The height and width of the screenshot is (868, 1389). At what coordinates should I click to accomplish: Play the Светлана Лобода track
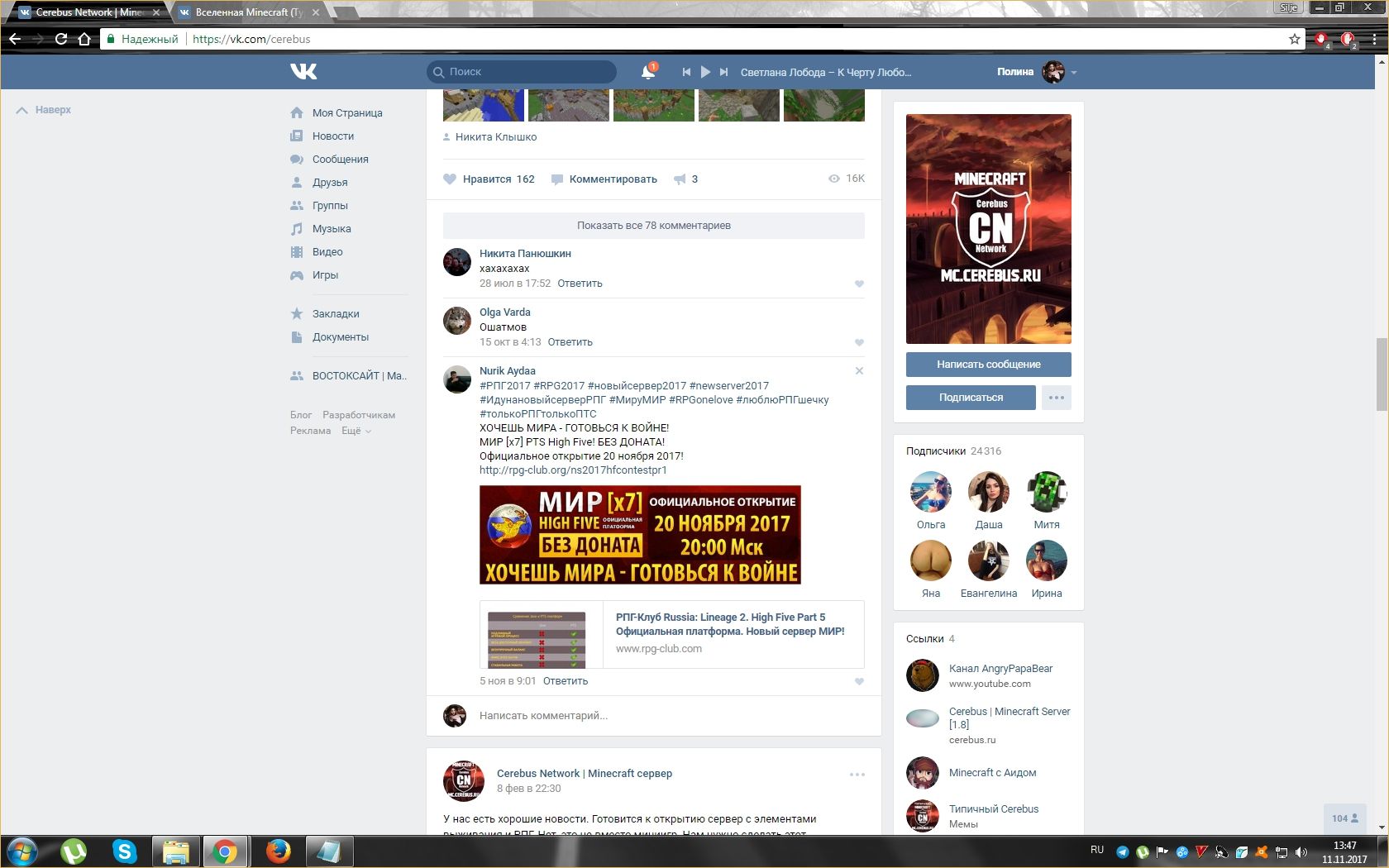click(x=705, y=72)
